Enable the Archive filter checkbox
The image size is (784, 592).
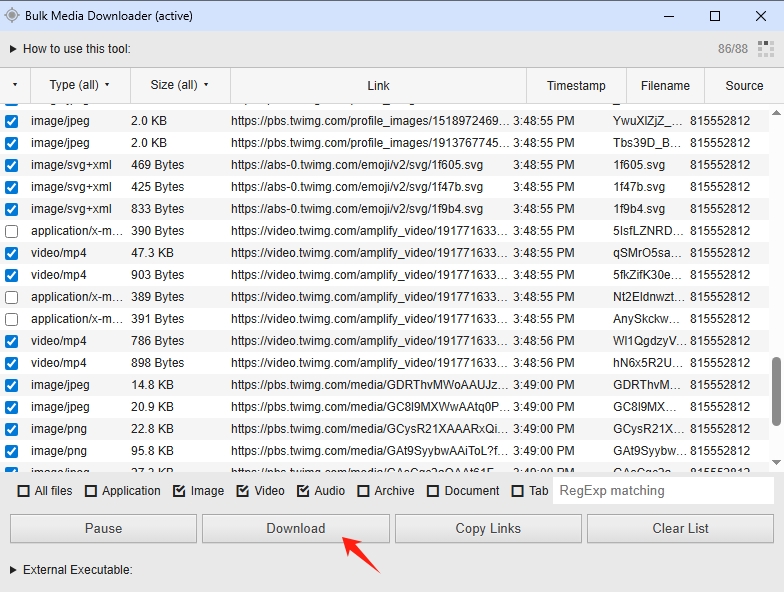(x=363, y=491)
